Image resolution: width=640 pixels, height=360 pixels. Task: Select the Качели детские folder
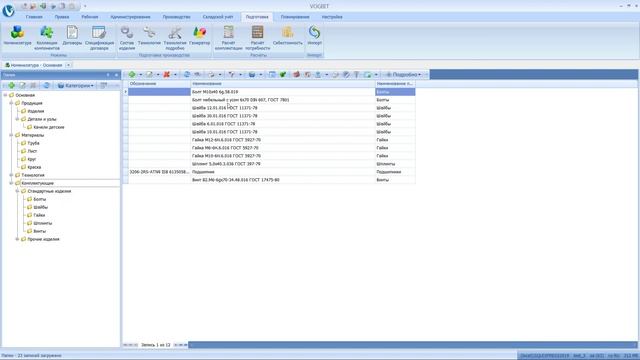tap(49, 127)
